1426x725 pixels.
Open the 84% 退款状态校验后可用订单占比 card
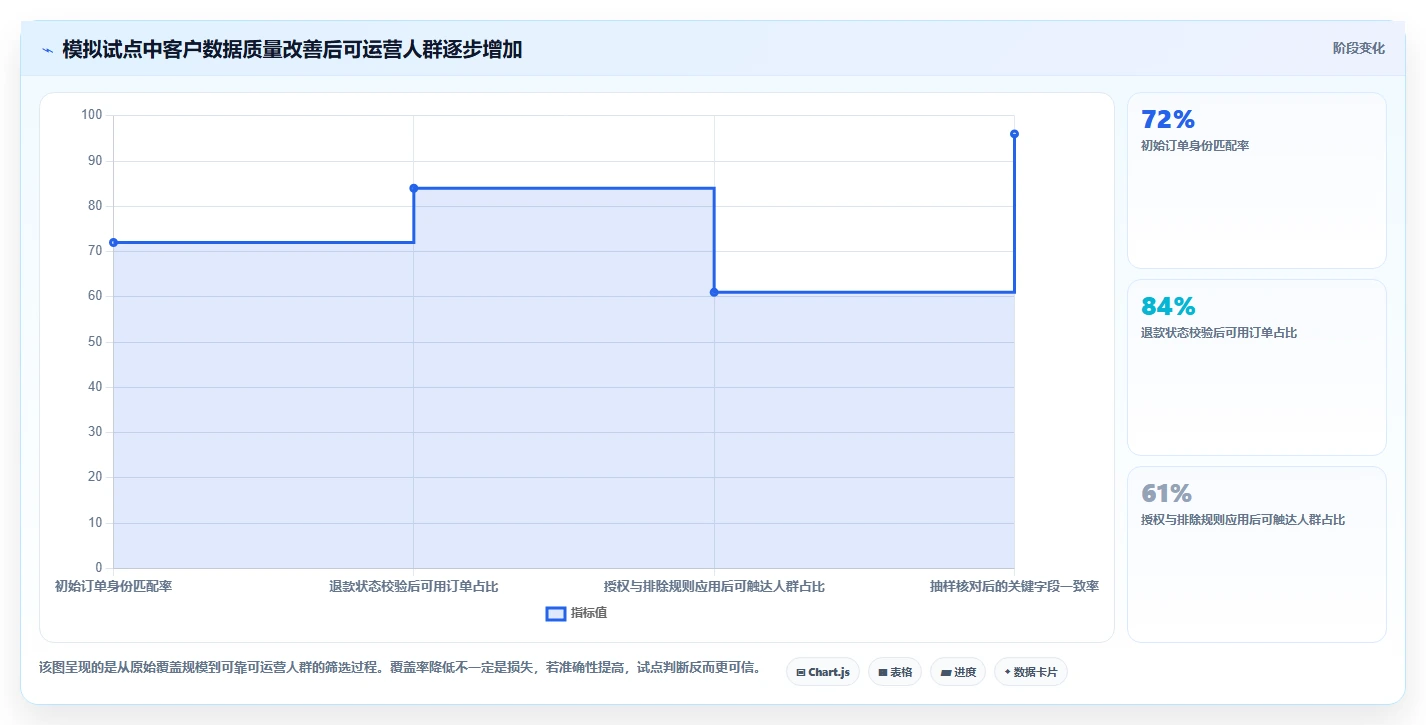1257,368
